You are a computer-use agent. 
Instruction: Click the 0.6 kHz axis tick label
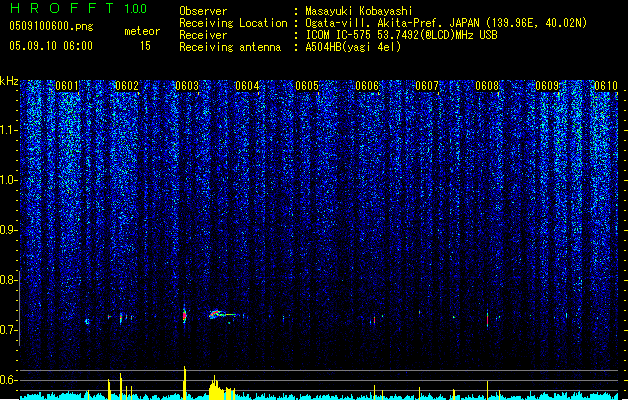click(x=9, y=380)
